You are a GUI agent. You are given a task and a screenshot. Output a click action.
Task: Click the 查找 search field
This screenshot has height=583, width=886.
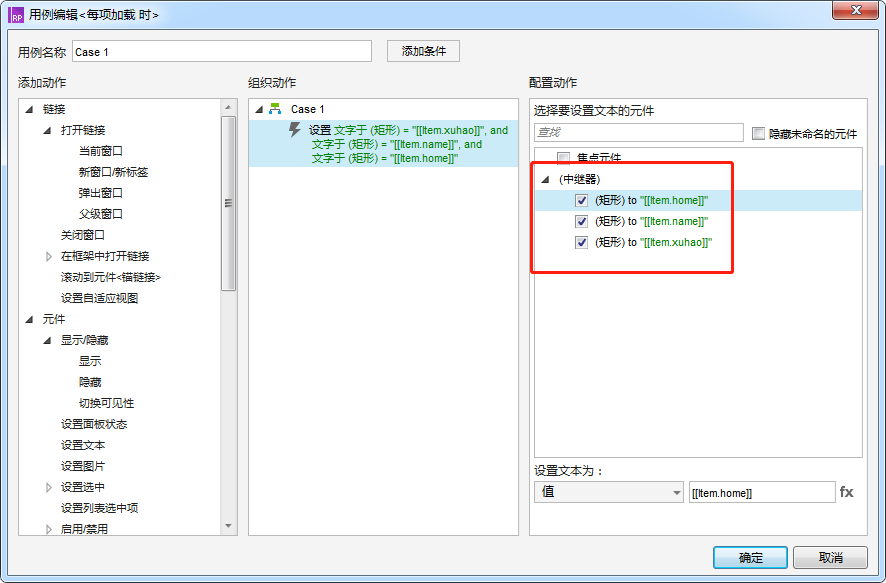point(639,132)
